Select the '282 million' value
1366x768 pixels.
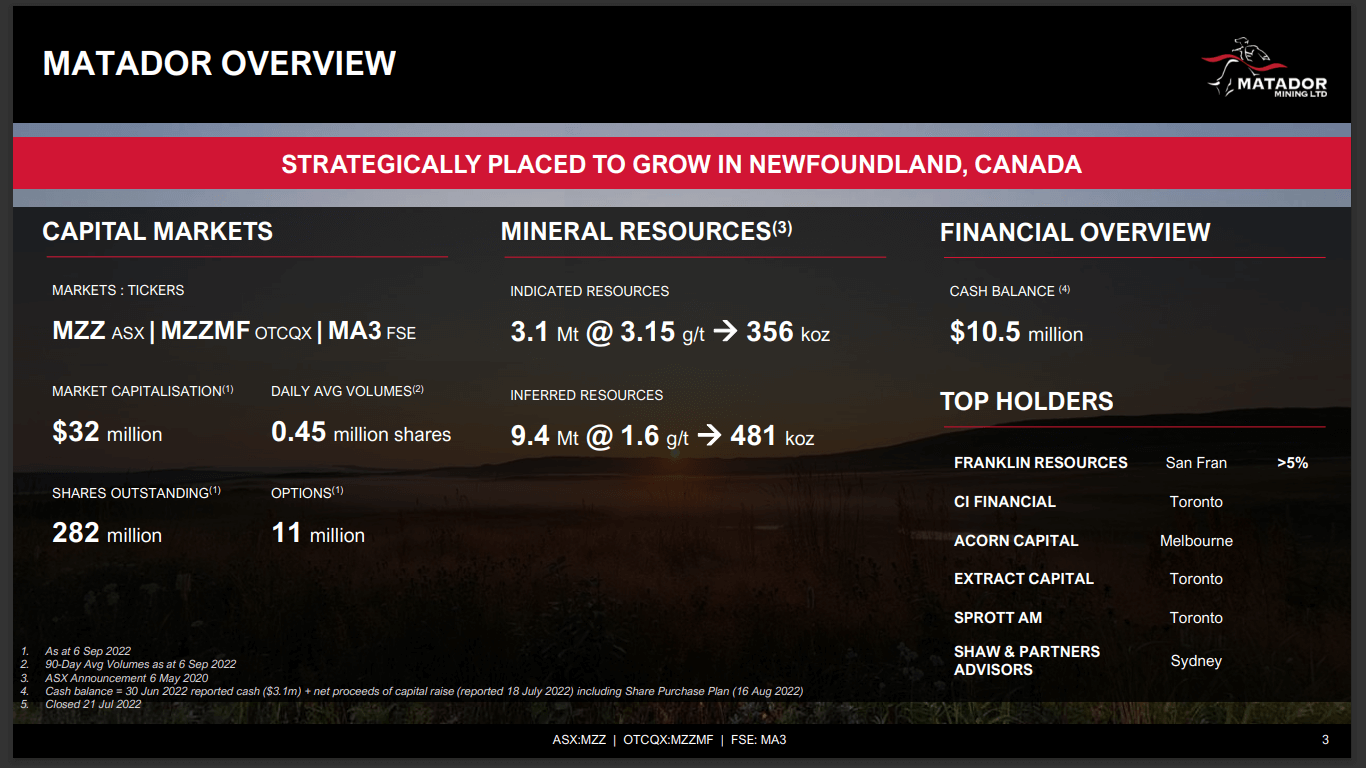coord(107,533)
